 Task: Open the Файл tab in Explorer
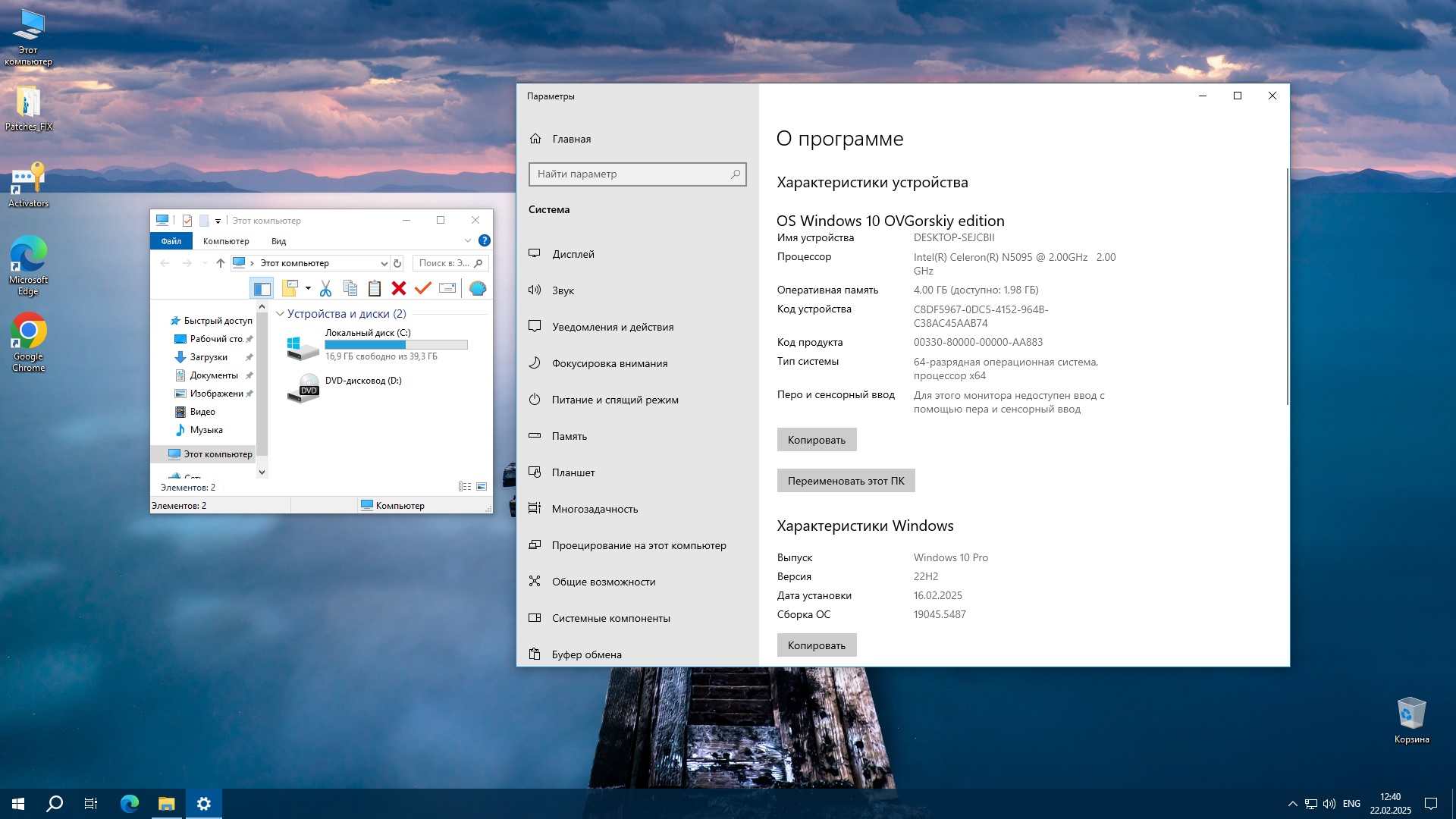point(171,241)
